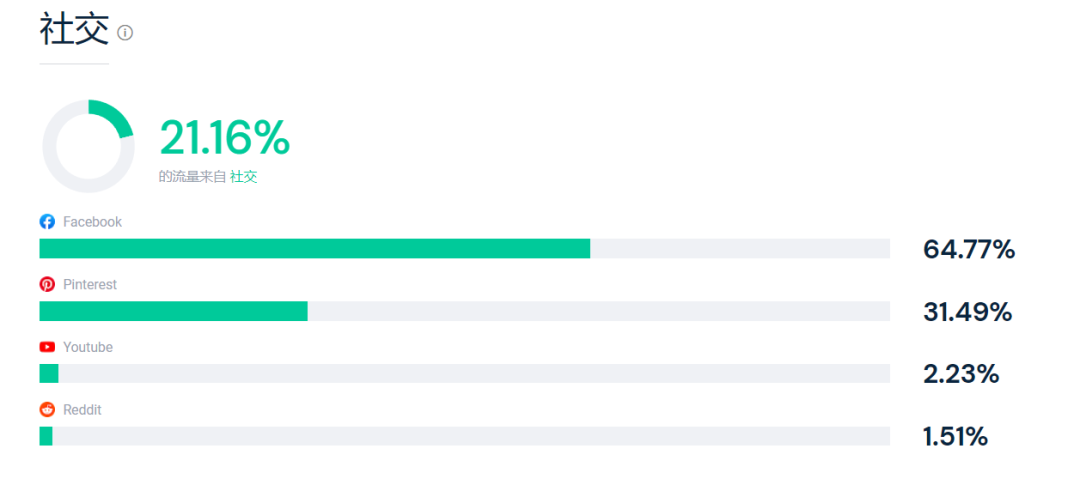Screen dimensions: 1080x479
Task: Click the Pinterest green progress bar
Action: pyautogui.click(x=173, y=311)
